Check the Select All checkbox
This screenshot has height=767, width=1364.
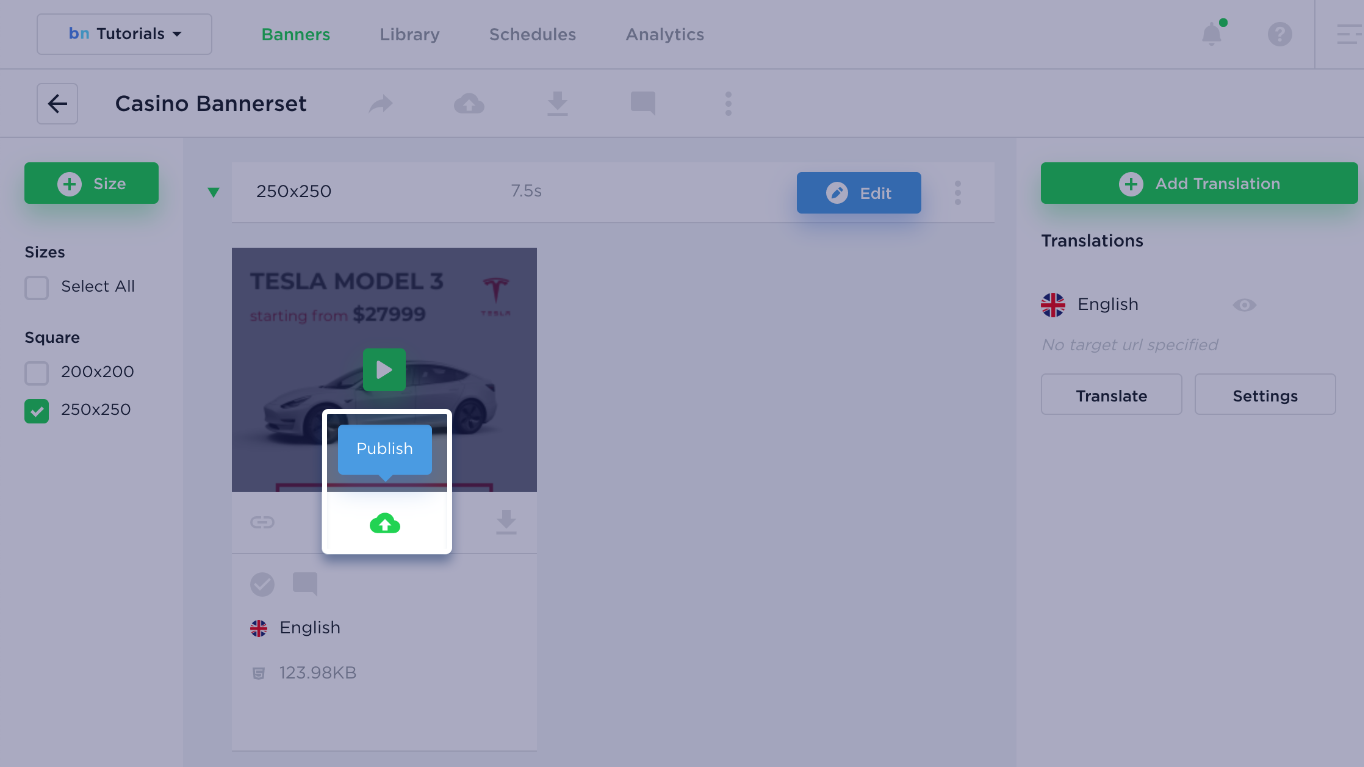(x=37, y=288)
